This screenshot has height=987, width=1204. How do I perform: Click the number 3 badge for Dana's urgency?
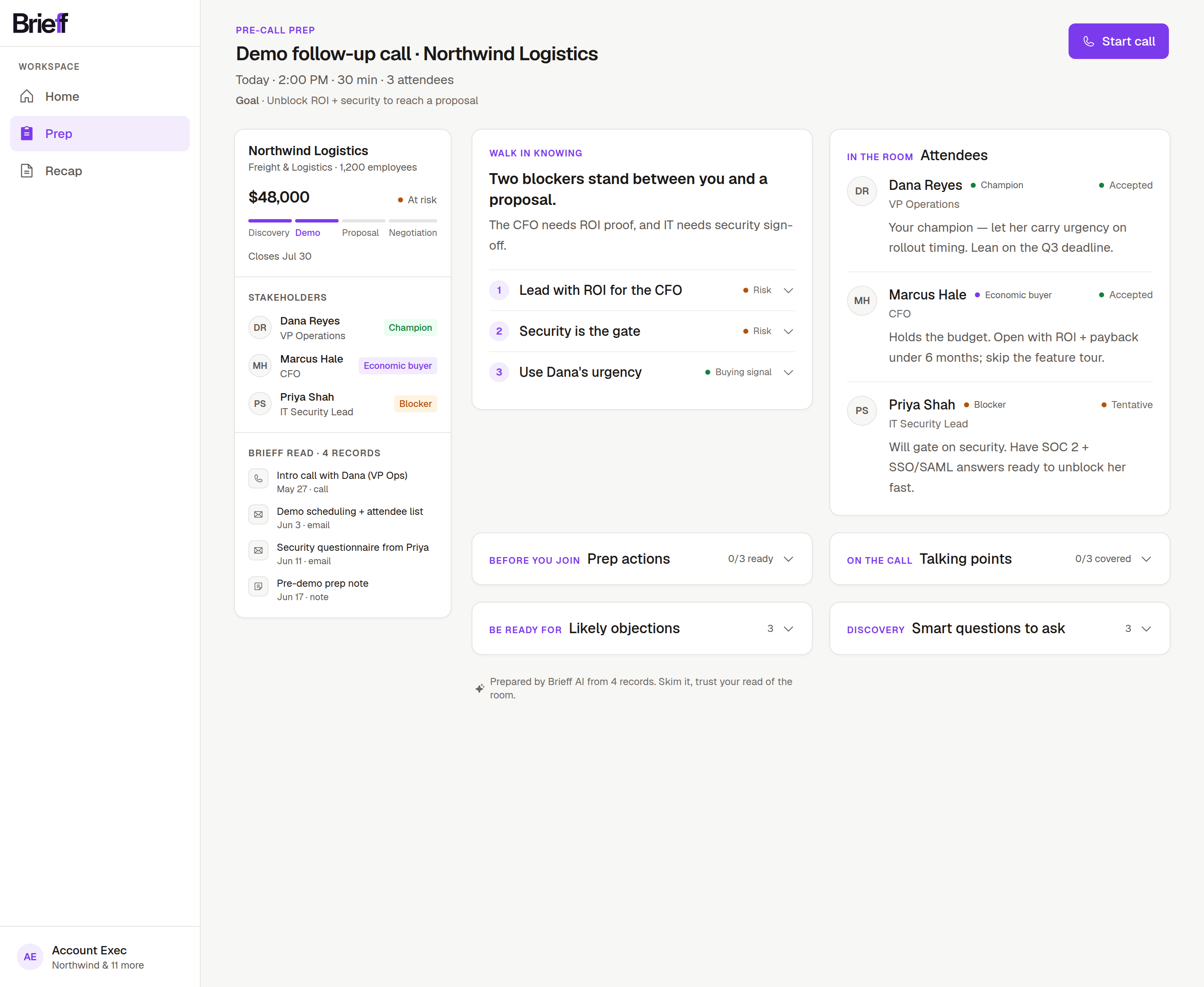tap(499, 372)
